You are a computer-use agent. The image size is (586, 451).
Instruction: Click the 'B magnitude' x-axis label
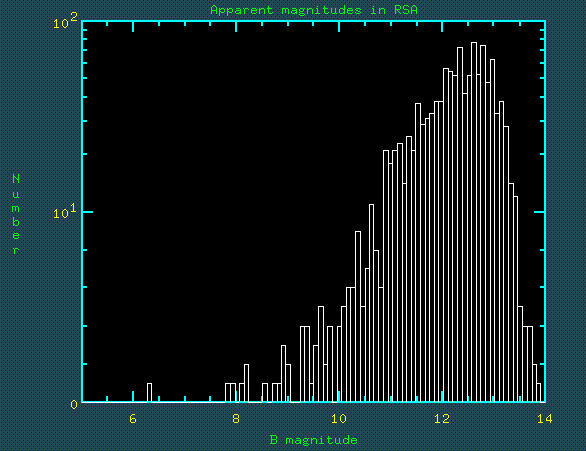pos(314,440)
